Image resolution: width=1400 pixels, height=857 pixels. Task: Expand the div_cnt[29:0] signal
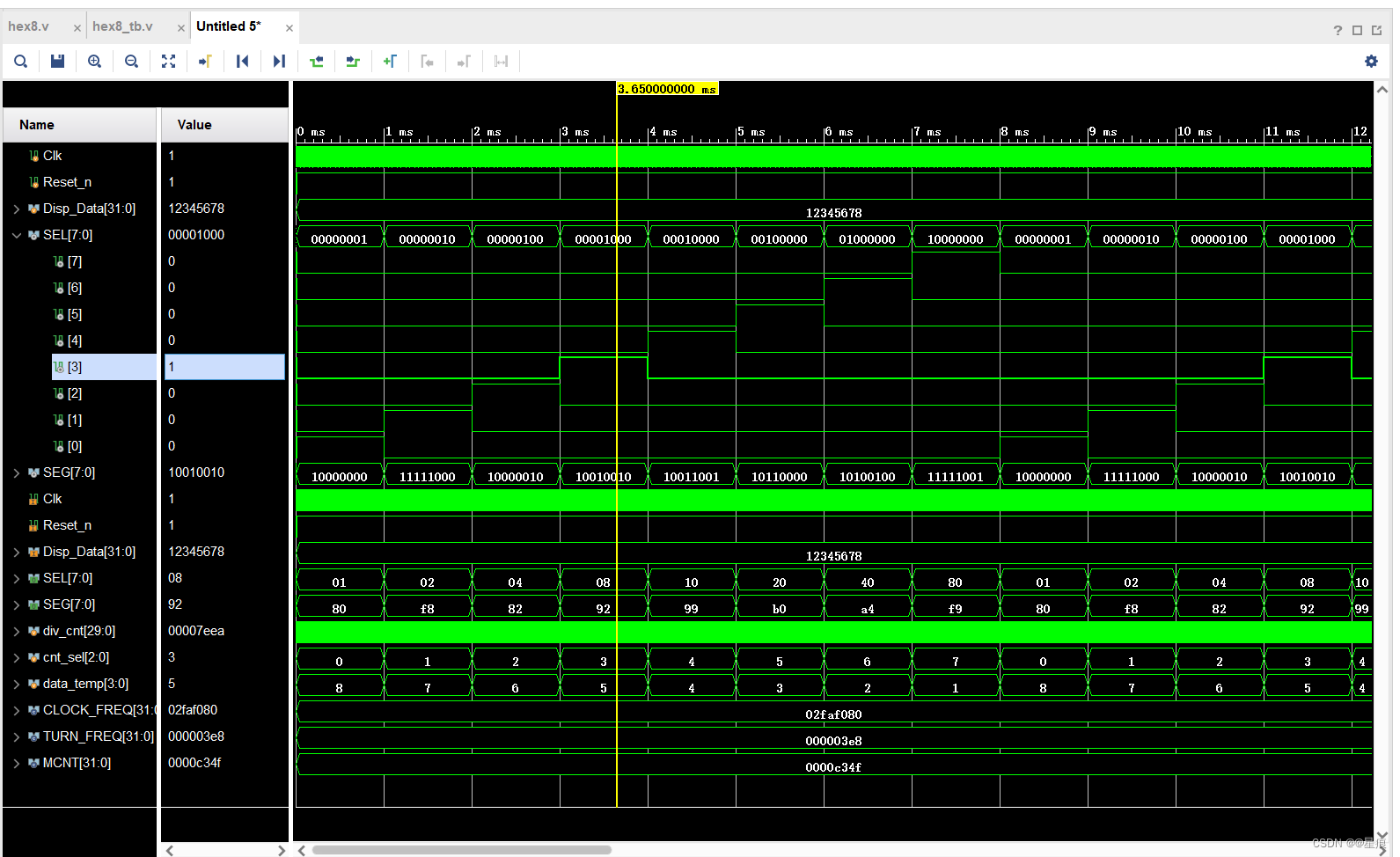17,631
